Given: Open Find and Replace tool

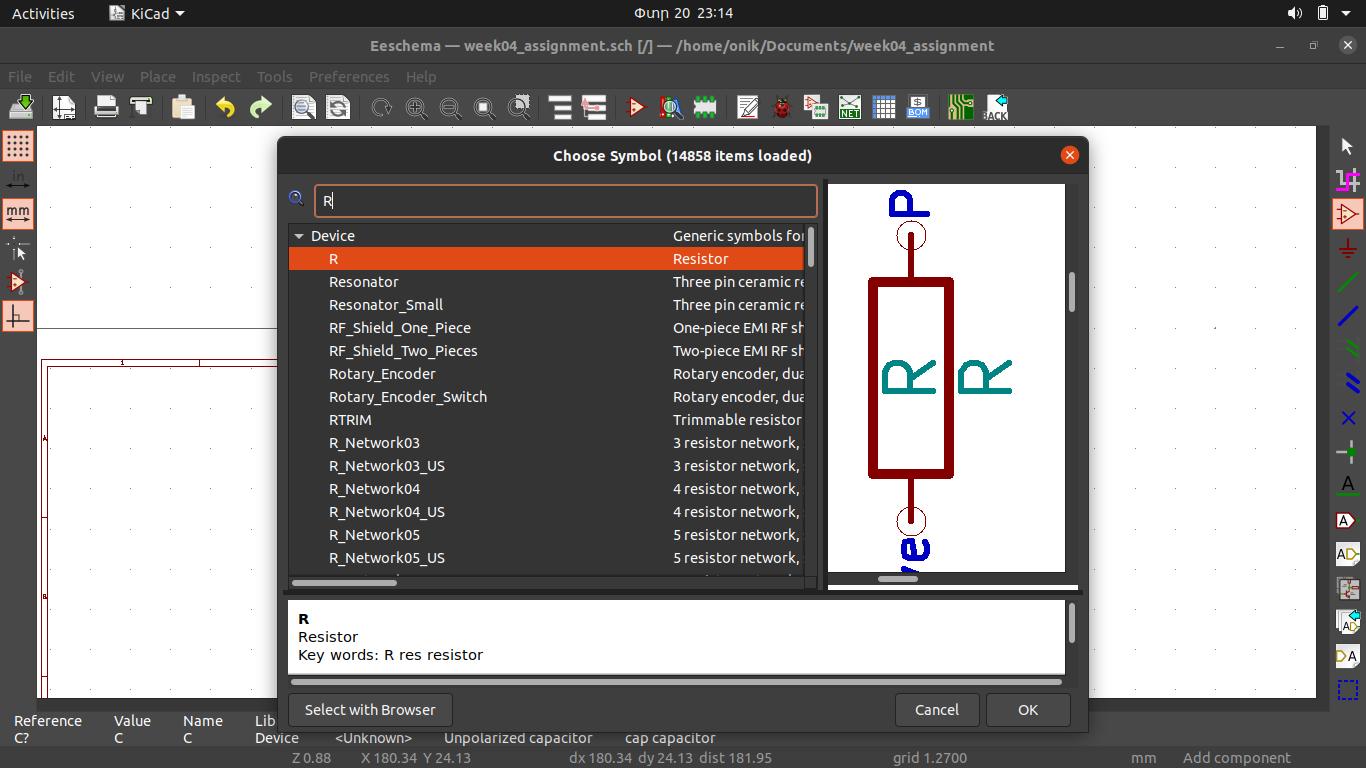Looking at the screenshot, I should [338, 107].
